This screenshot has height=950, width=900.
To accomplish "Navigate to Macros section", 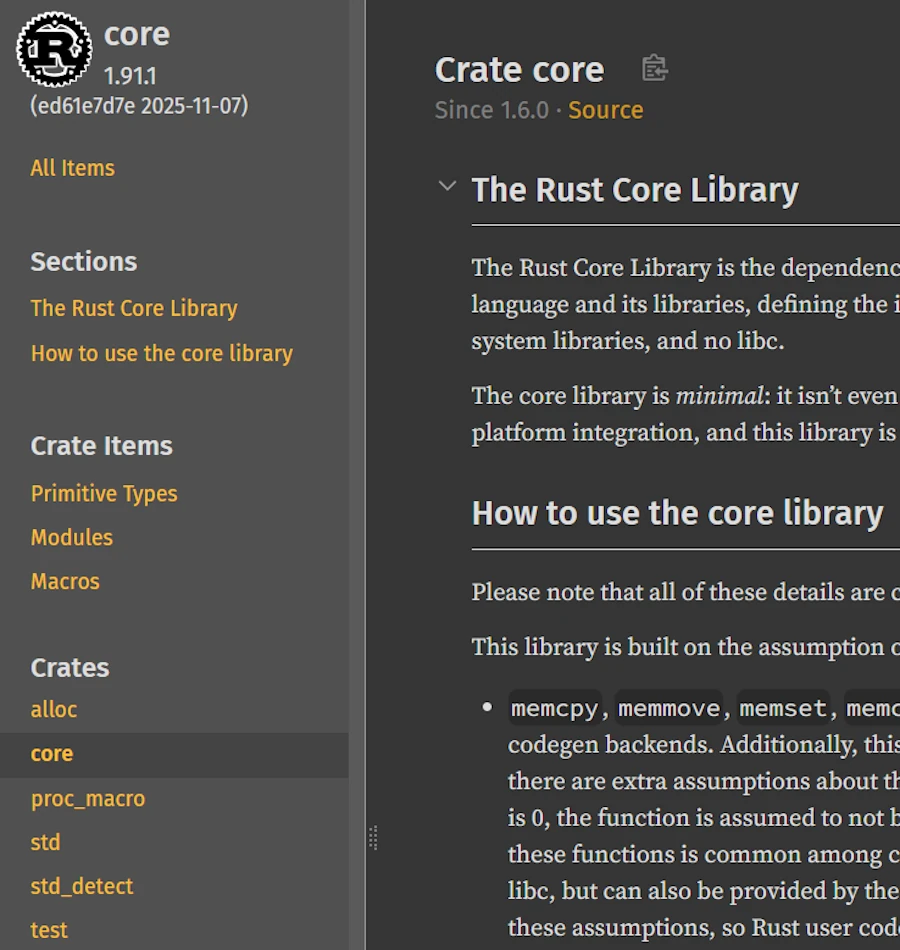I will pos(65,581).
